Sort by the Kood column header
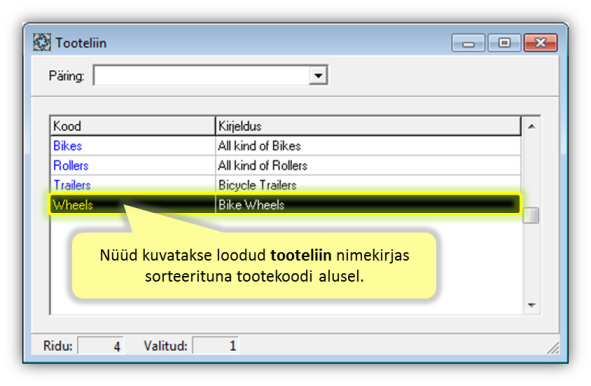Viewport: 591px width, 386px height. click(133, 126)
